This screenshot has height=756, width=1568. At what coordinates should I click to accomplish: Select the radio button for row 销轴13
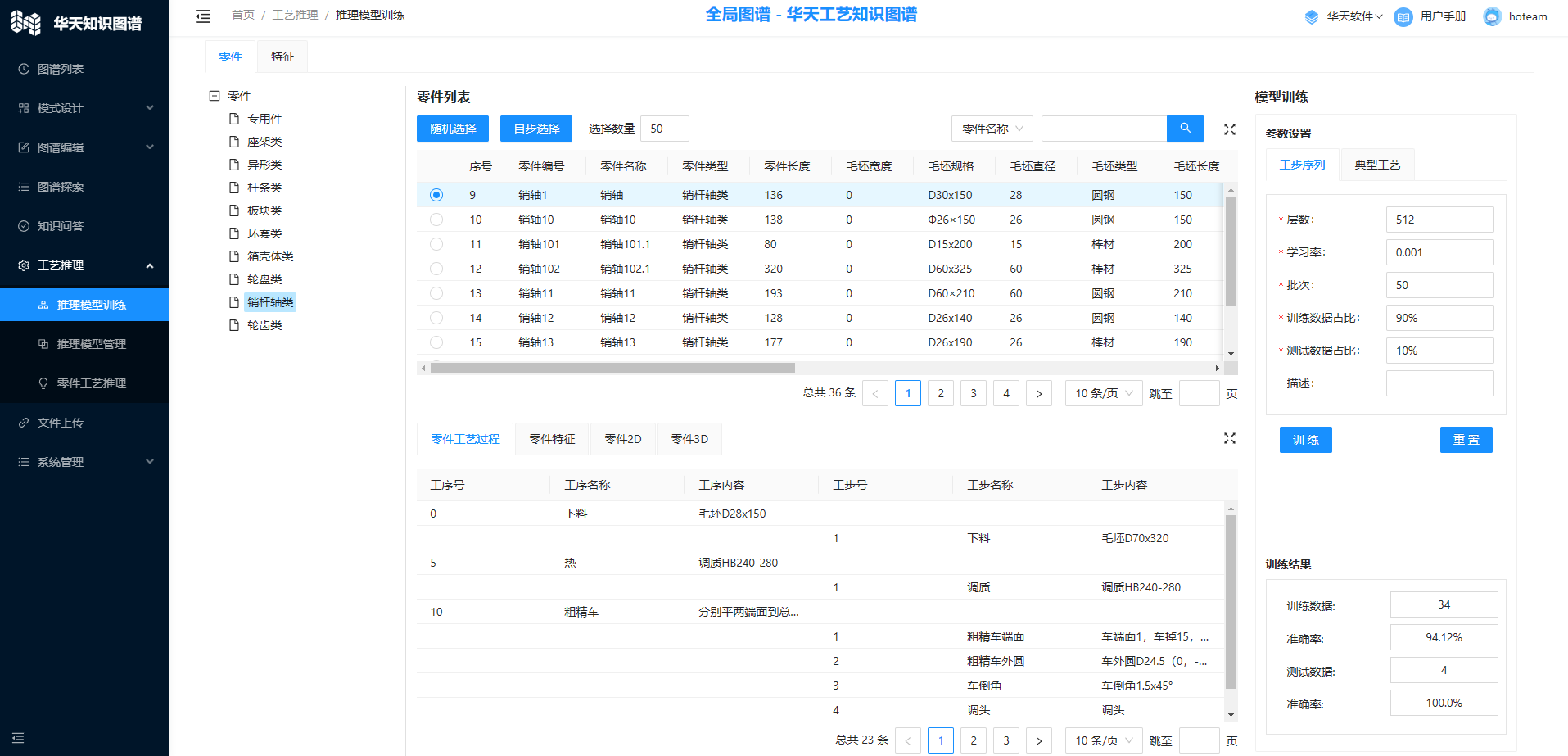pyautogui.click(x=436, y=342)
